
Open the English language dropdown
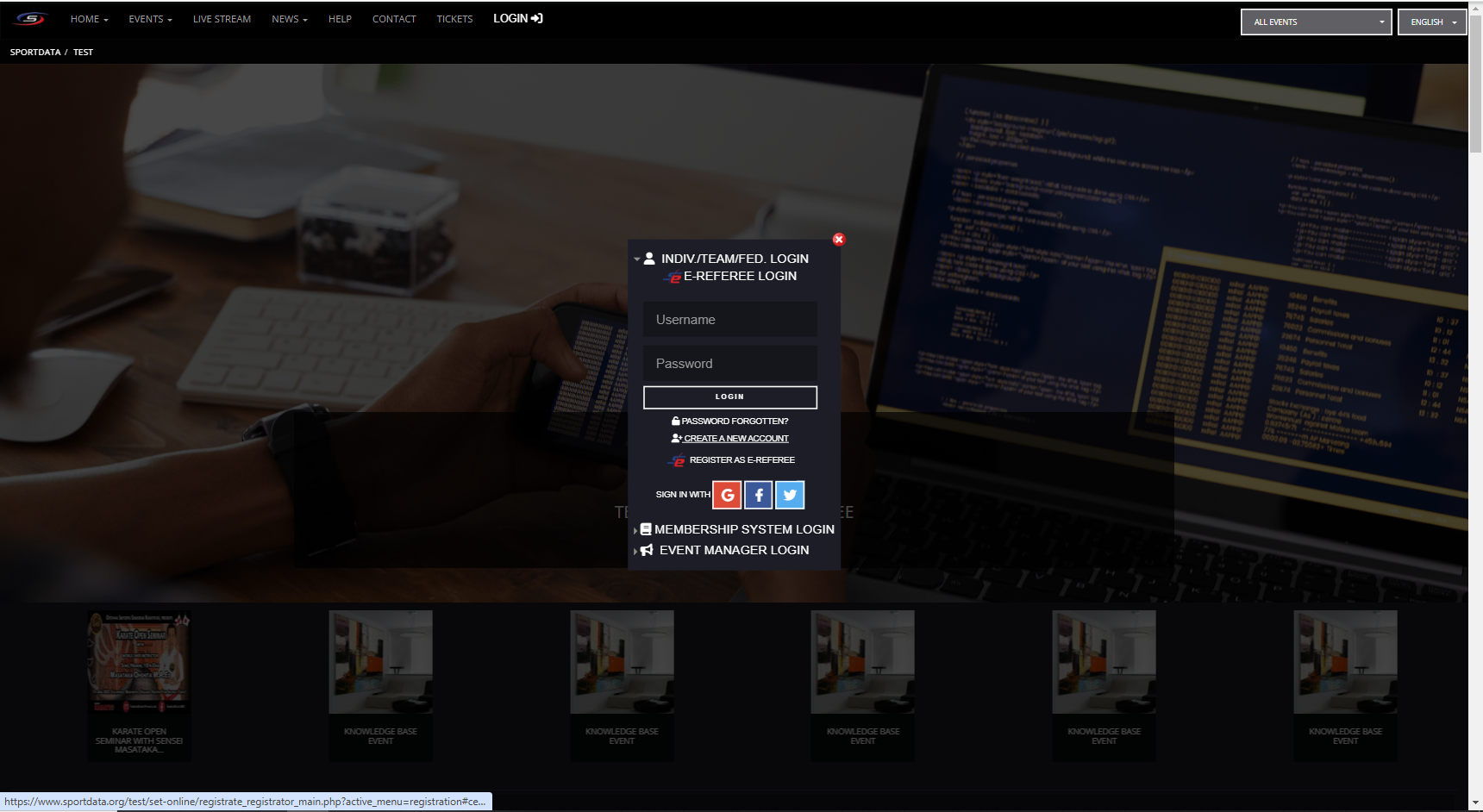click(x=1432, y=22)
